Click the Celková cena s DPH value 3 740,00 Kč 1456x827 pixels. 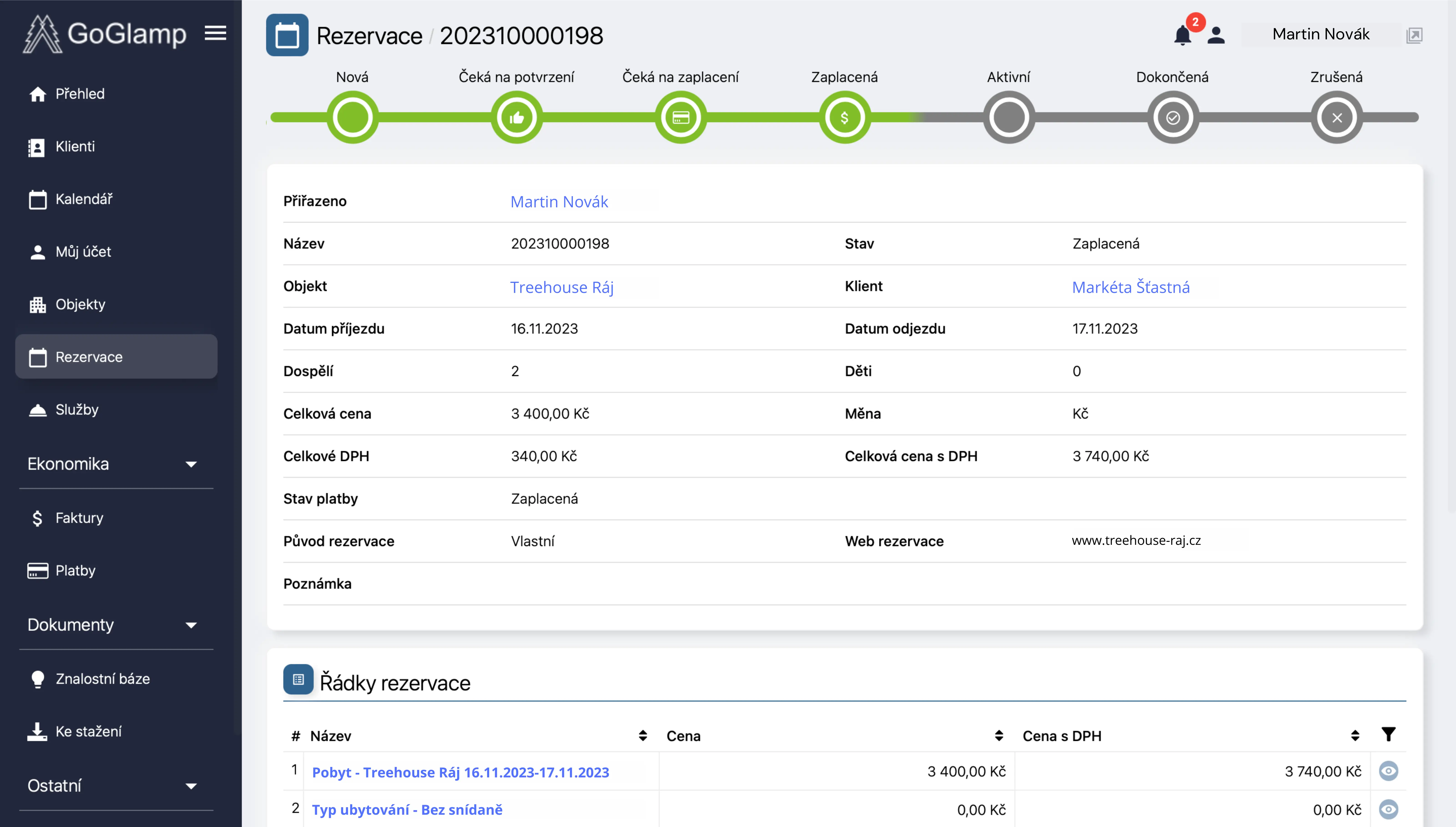[x=1111, y=456]
